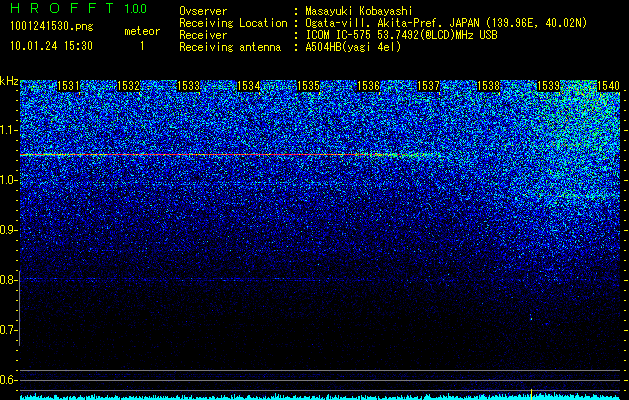
Task: Click the 0.9 frequency axis label
Action: pos(8,230)
